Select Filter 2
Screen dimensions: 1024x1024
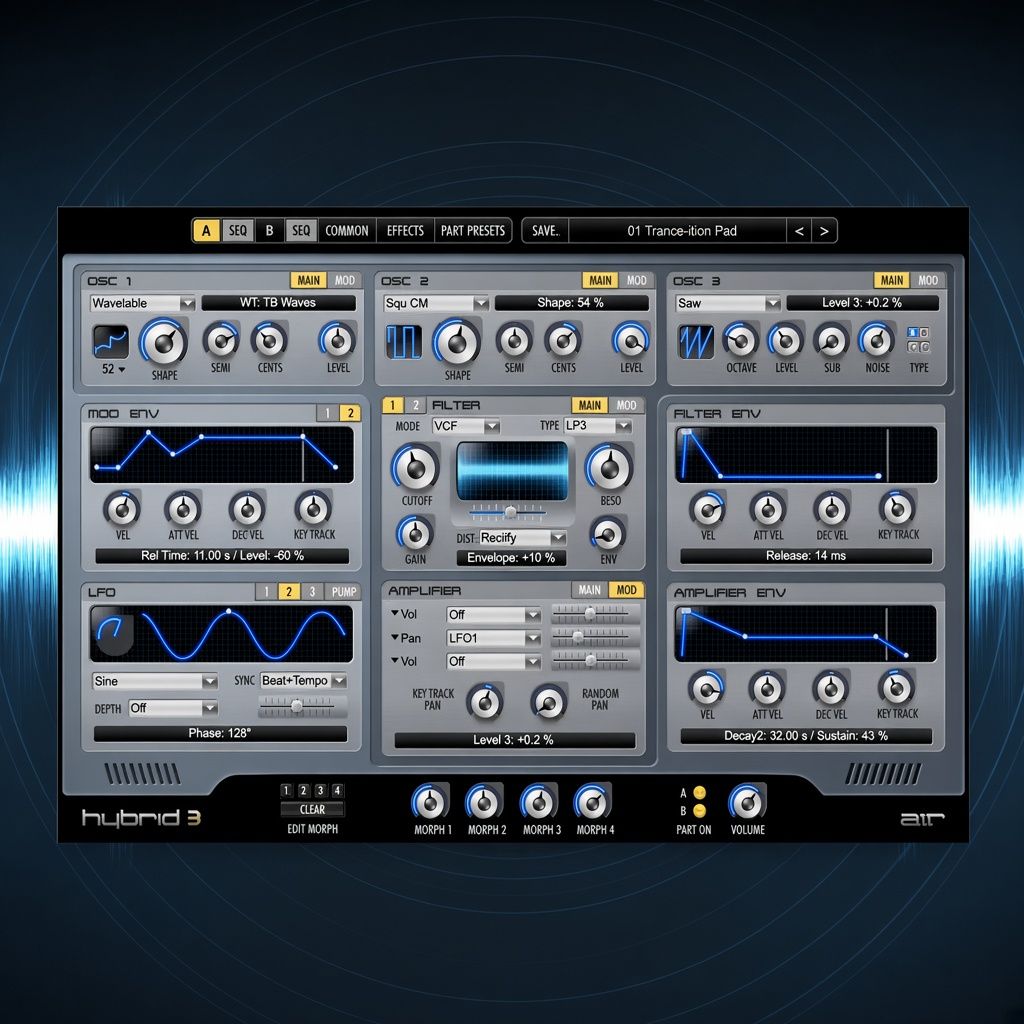415,405
